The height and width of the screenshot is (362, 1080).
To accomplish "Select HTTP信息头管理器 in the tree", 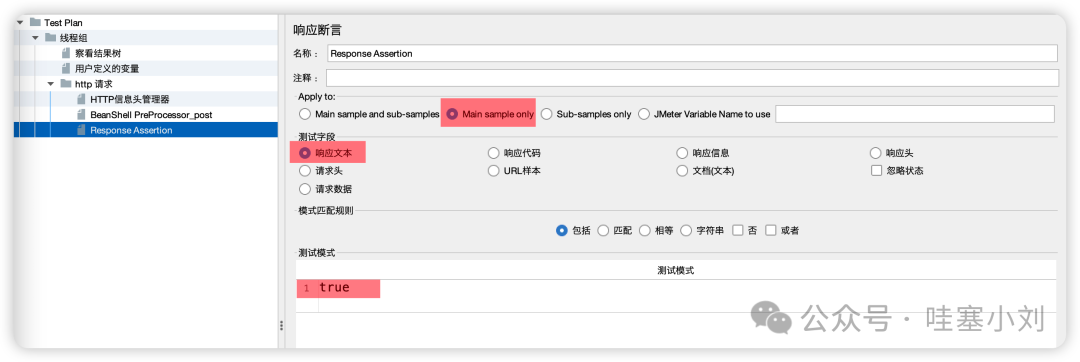I will pos(129,99).
